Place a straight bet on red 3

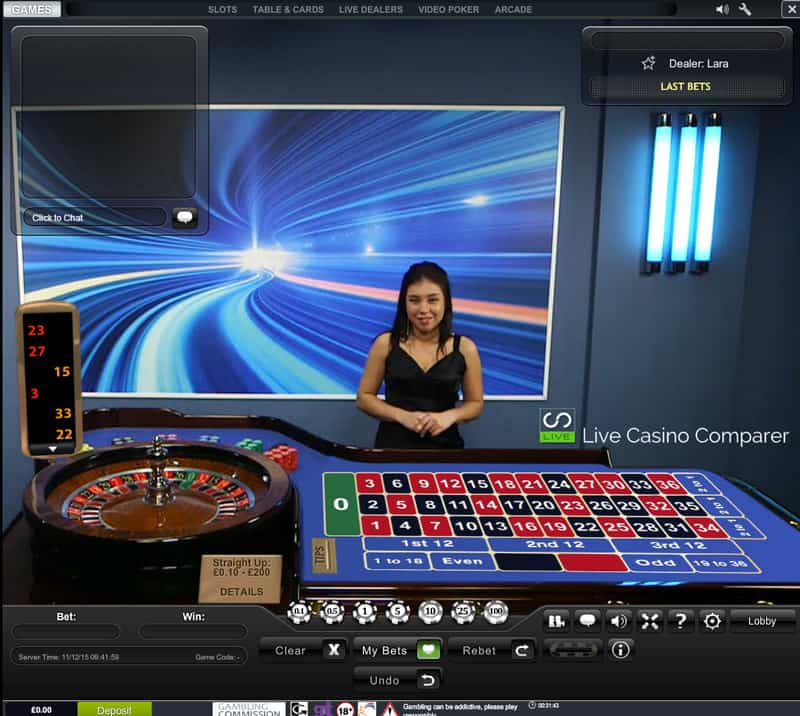370,483
